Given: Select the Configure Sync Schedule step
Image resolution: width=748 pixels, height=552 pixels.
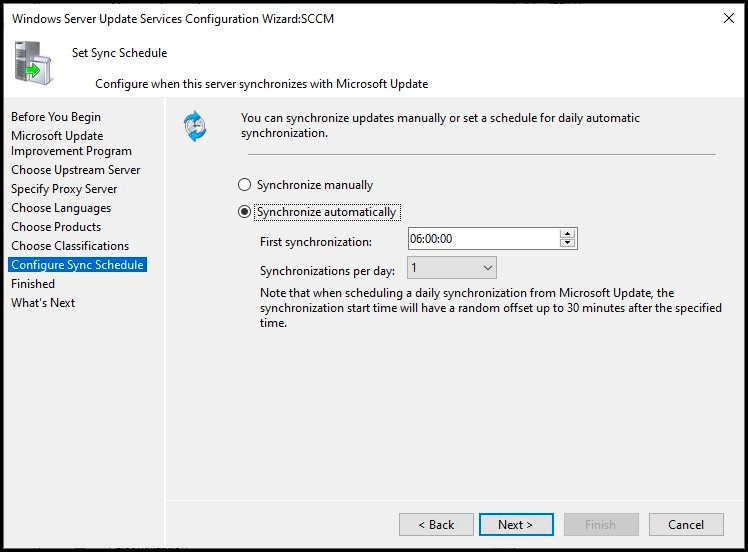Looking at the screenshot, I should point(77,265).
